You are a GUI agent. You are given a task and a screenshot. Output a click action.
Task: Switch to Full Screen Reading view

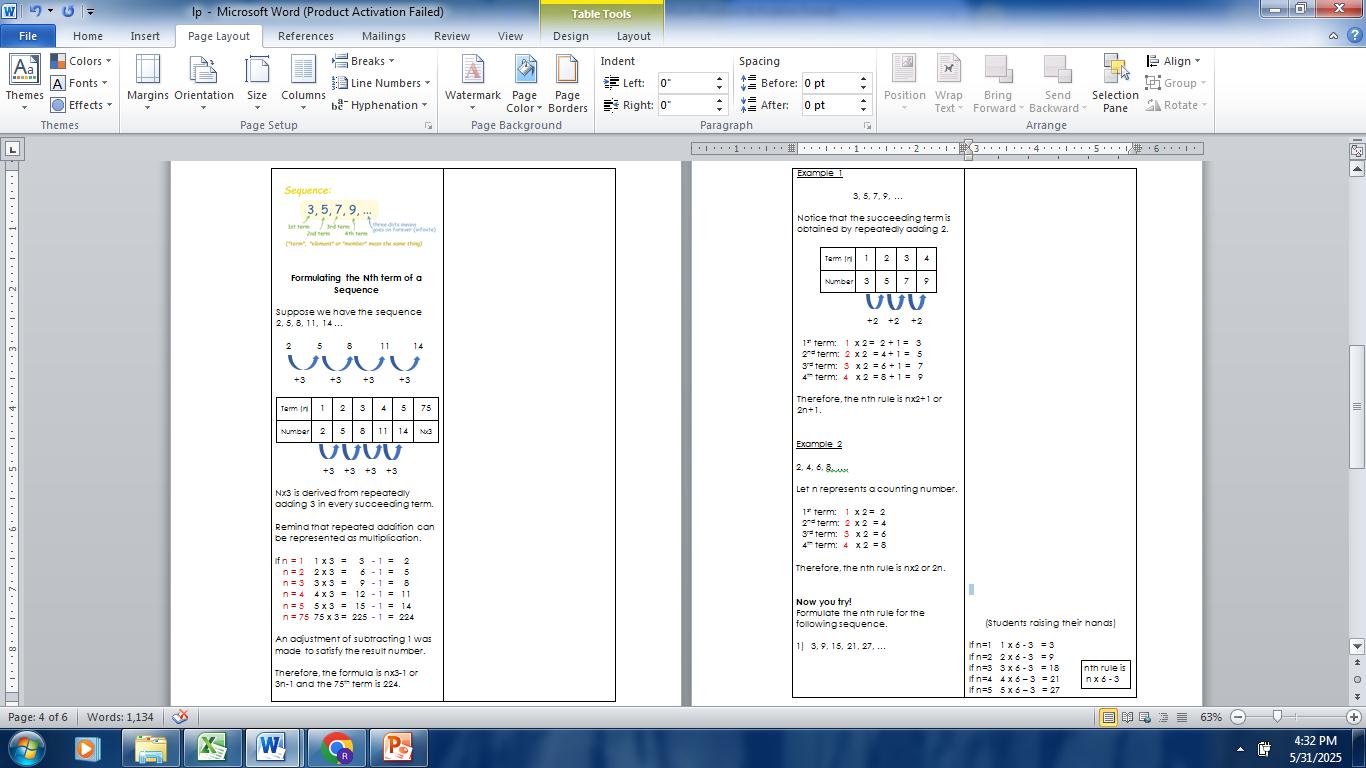(x=1127, y=717)
